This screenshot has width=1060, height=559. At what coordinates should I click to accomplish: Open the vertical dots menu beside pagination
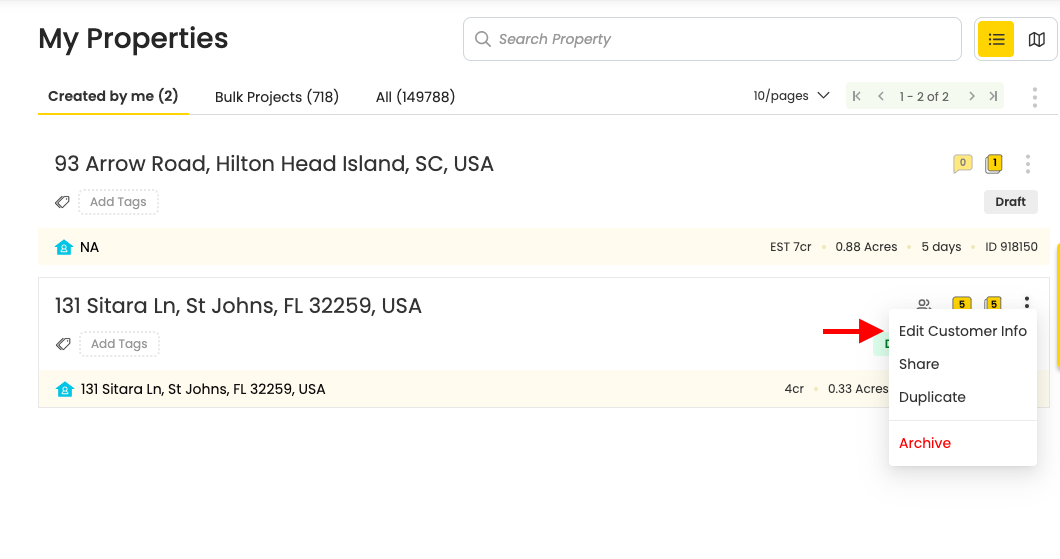[x=1034, y=97]
